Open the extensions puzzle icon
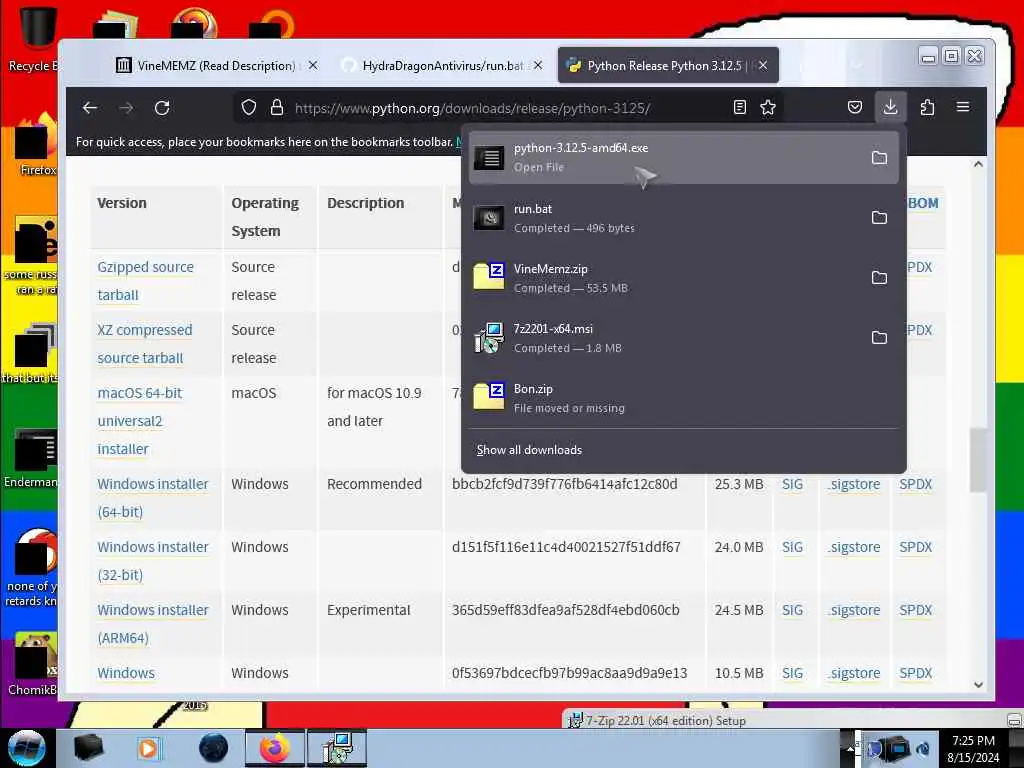This screenshot has width=1024, height=768. pos(927,107)
